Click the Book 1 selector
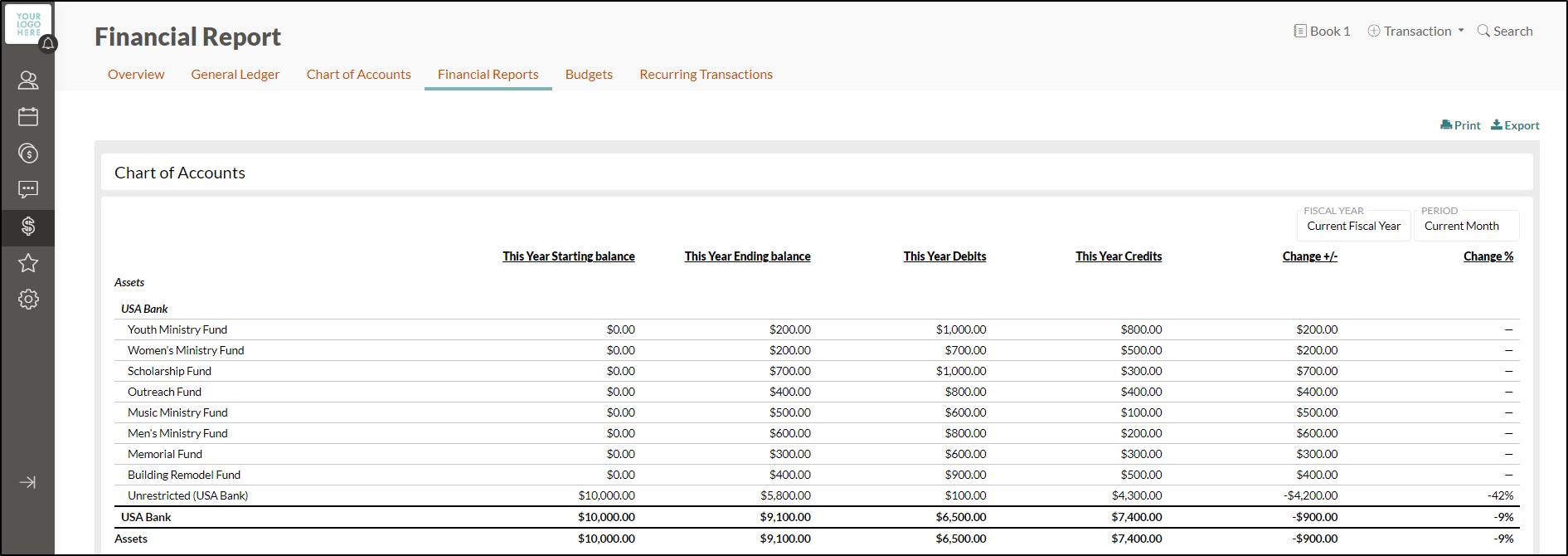Image resolution: width=1568 pixels, height=556 pixels. click(x=1322, y=31)
